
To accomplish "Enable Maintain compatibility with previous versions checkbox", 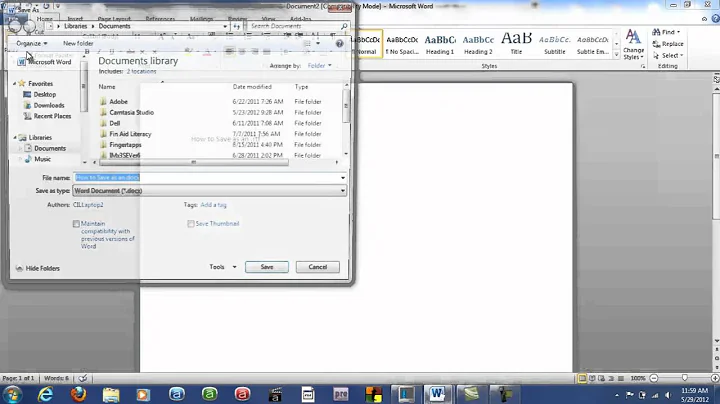I will 76,224.
